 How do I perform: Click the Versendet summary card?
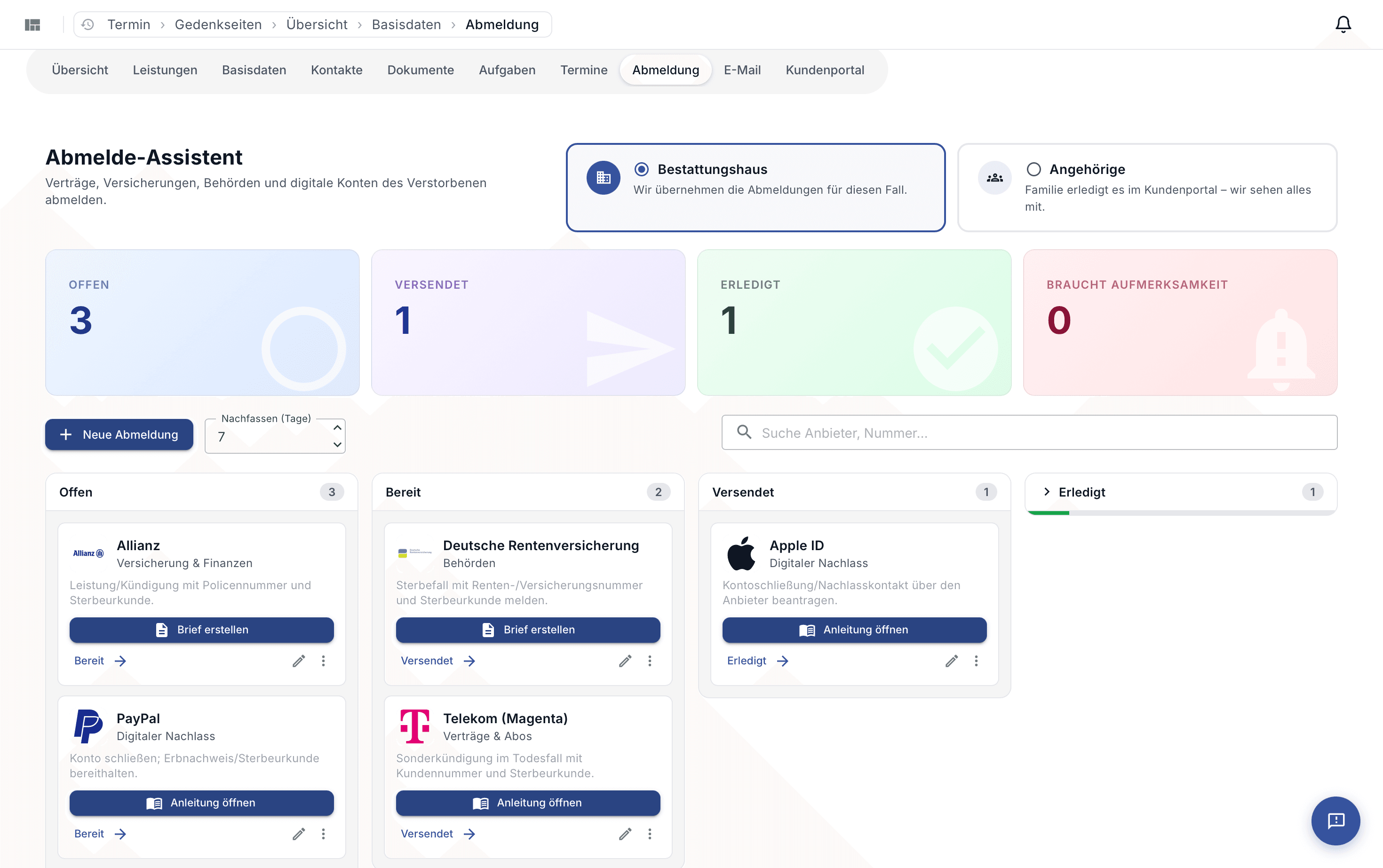[x=528, y=323]
